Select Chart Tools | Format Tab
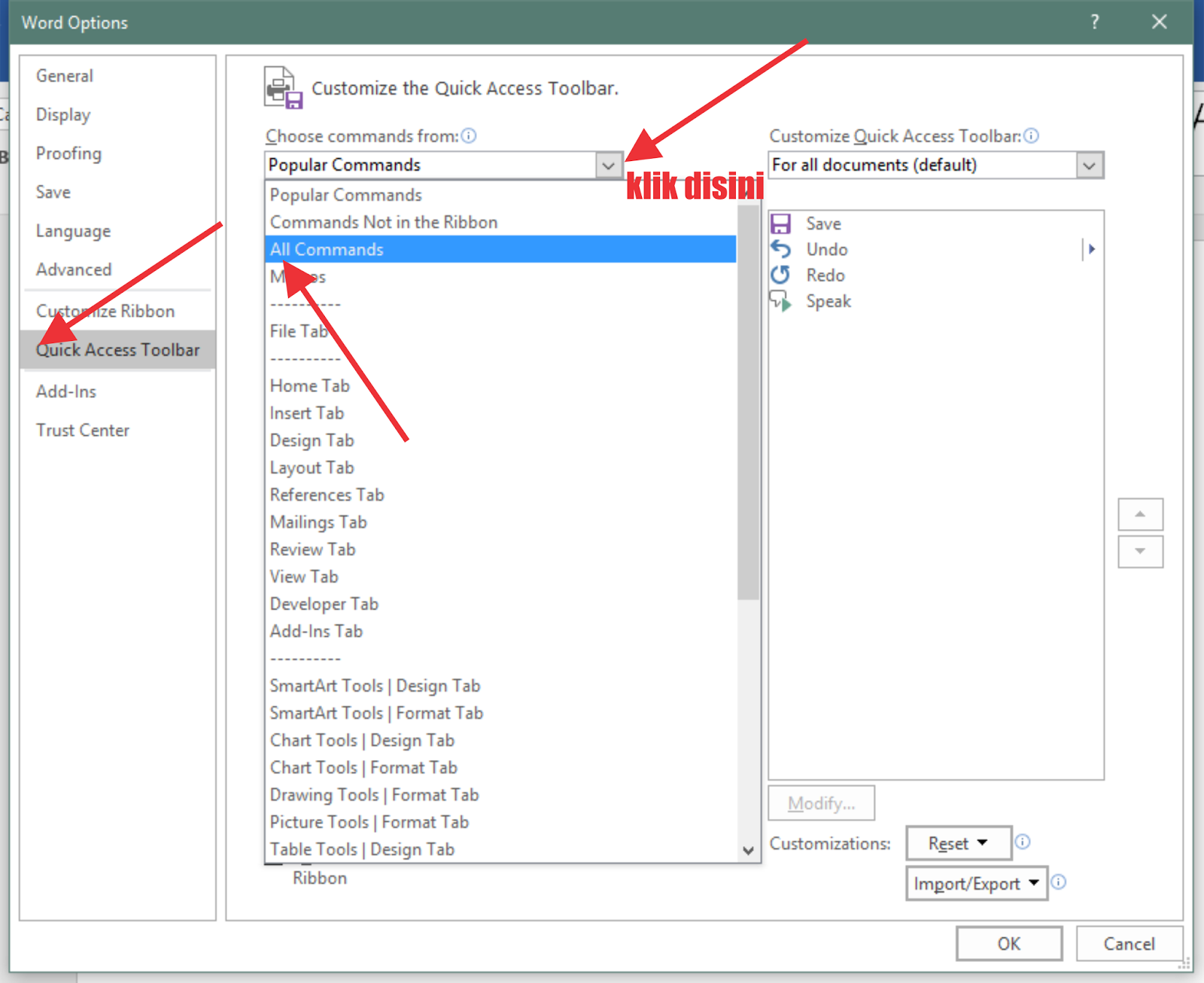The width and height of the screenshot is (1204, 983). click(500, 768)
